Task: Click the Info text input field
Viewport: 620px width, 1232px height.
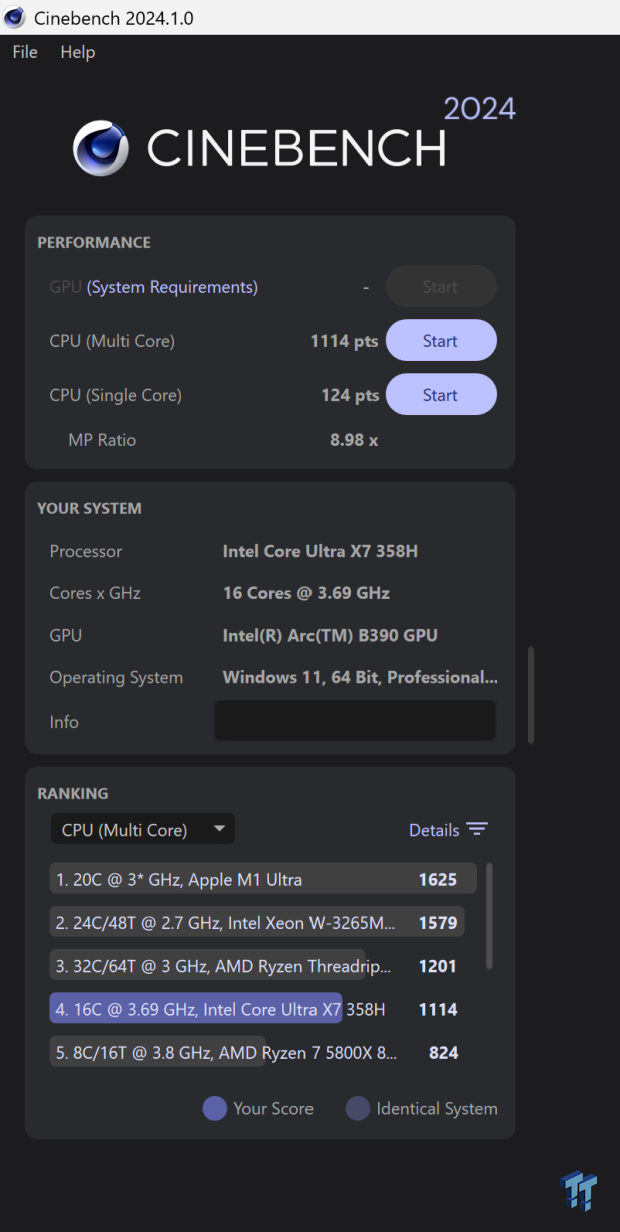Action: (x=355, y=721)
